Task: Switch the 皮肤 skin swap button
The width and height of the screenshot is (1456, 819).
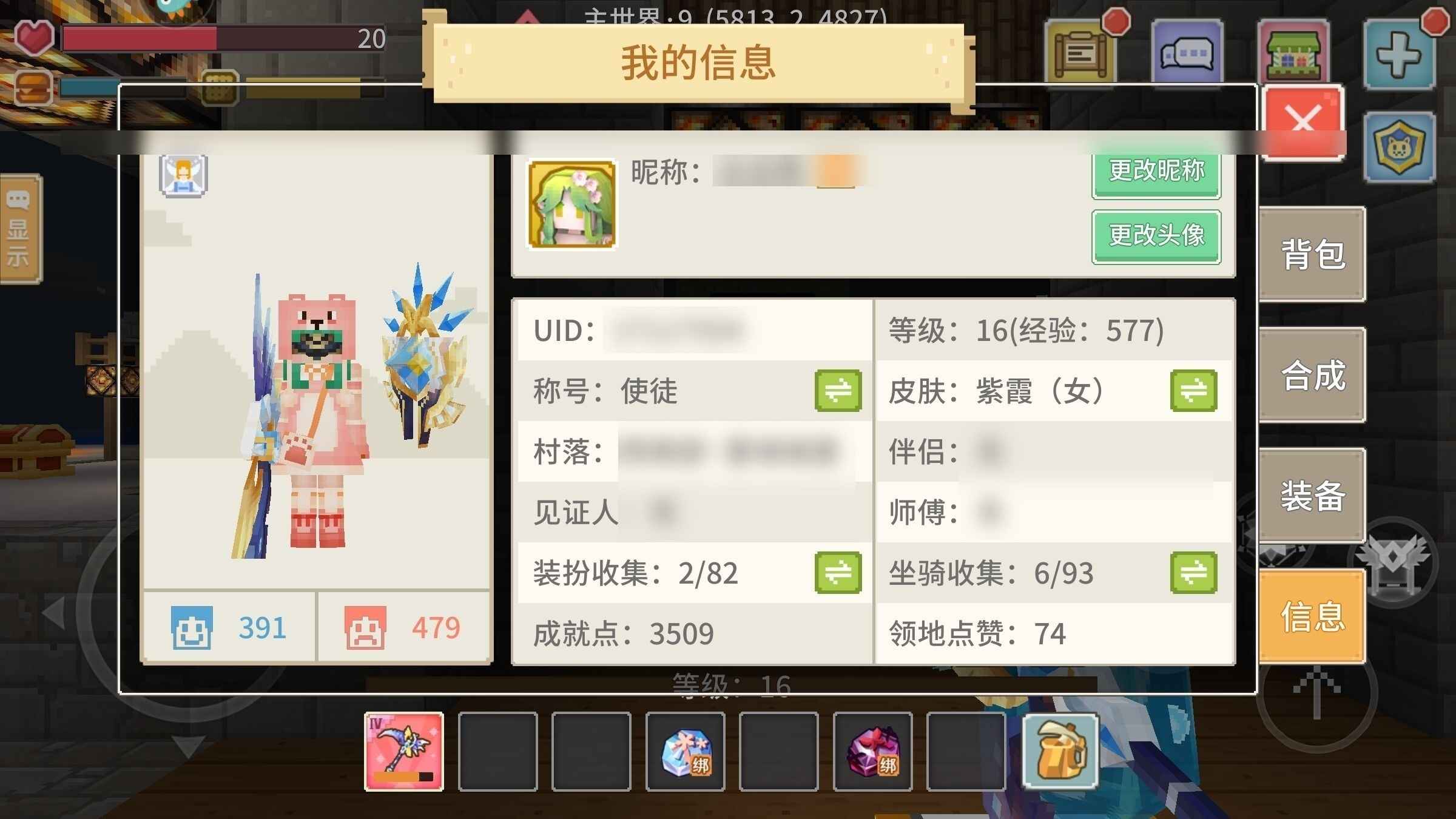Action: point(1193,390)
